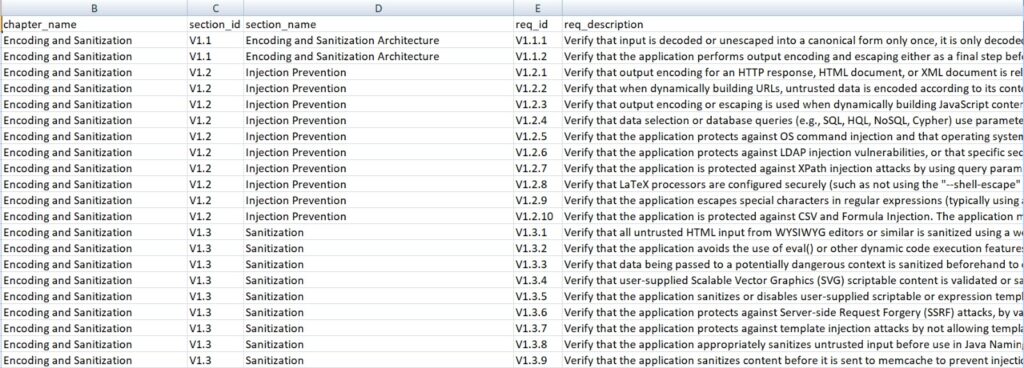
Task: Select cell with req_id V1.3.1
Action: click(537, 232)
